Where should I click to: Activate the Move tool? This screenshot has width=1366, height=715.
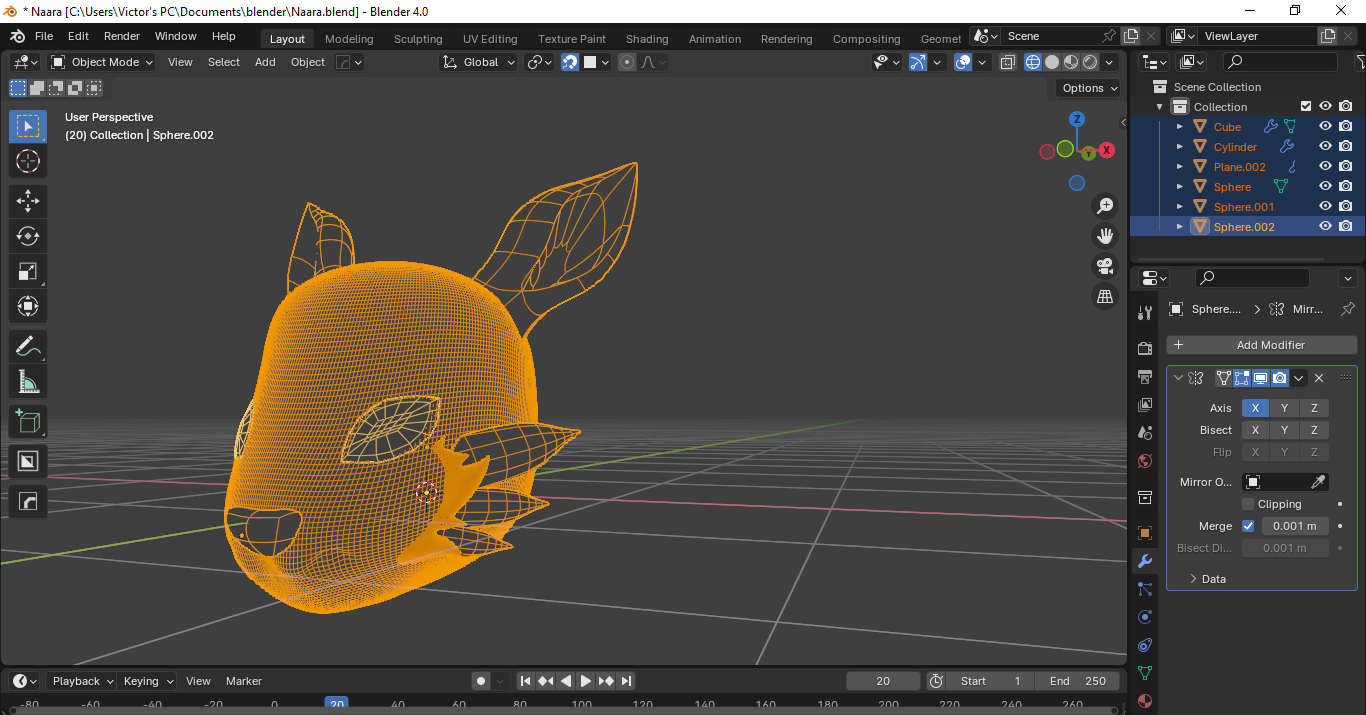coord(28,201)
